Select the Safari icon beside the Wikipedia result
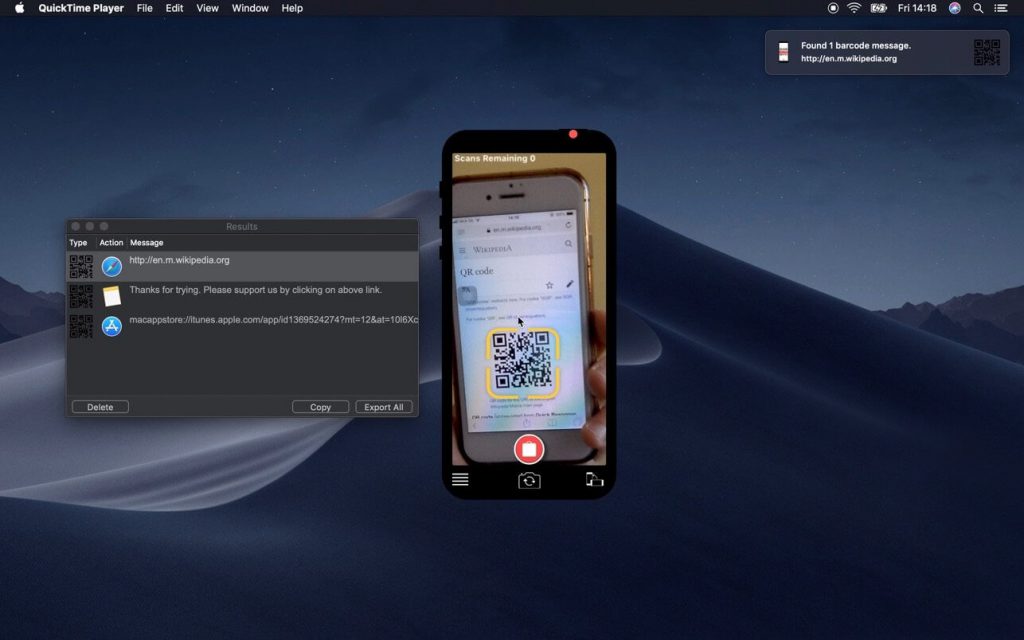The height and width of the screenshot is (640, 1024). coord(111,266)
